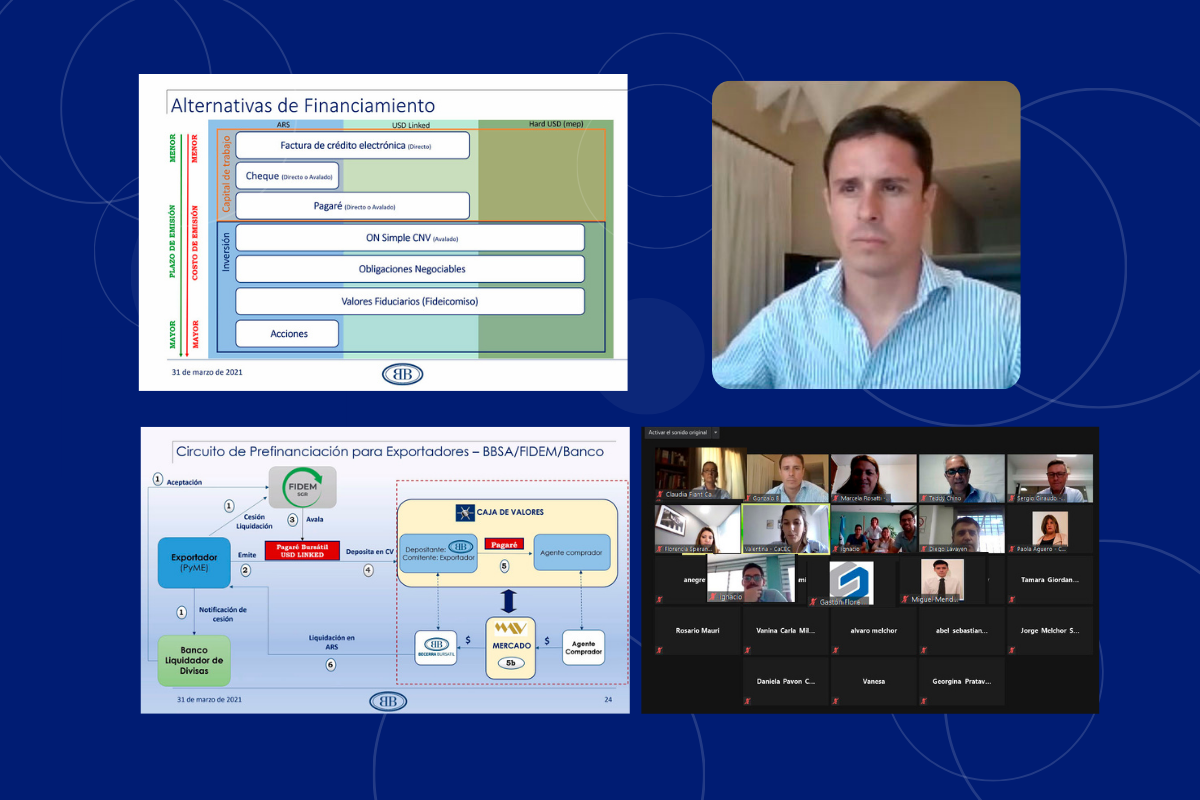Click participant name 'alvaro melchor'
1200x800 pixels.
(873, 630)
